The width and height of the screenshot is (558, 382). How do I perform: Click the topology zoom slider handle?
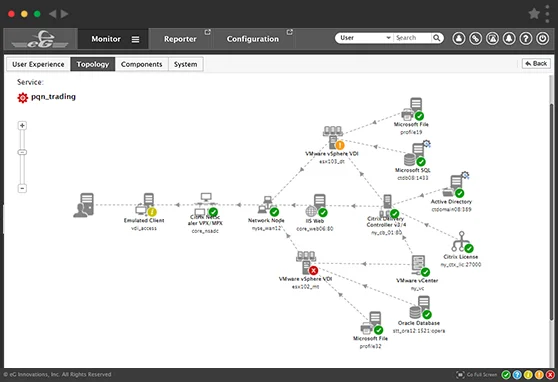(22, 152)
